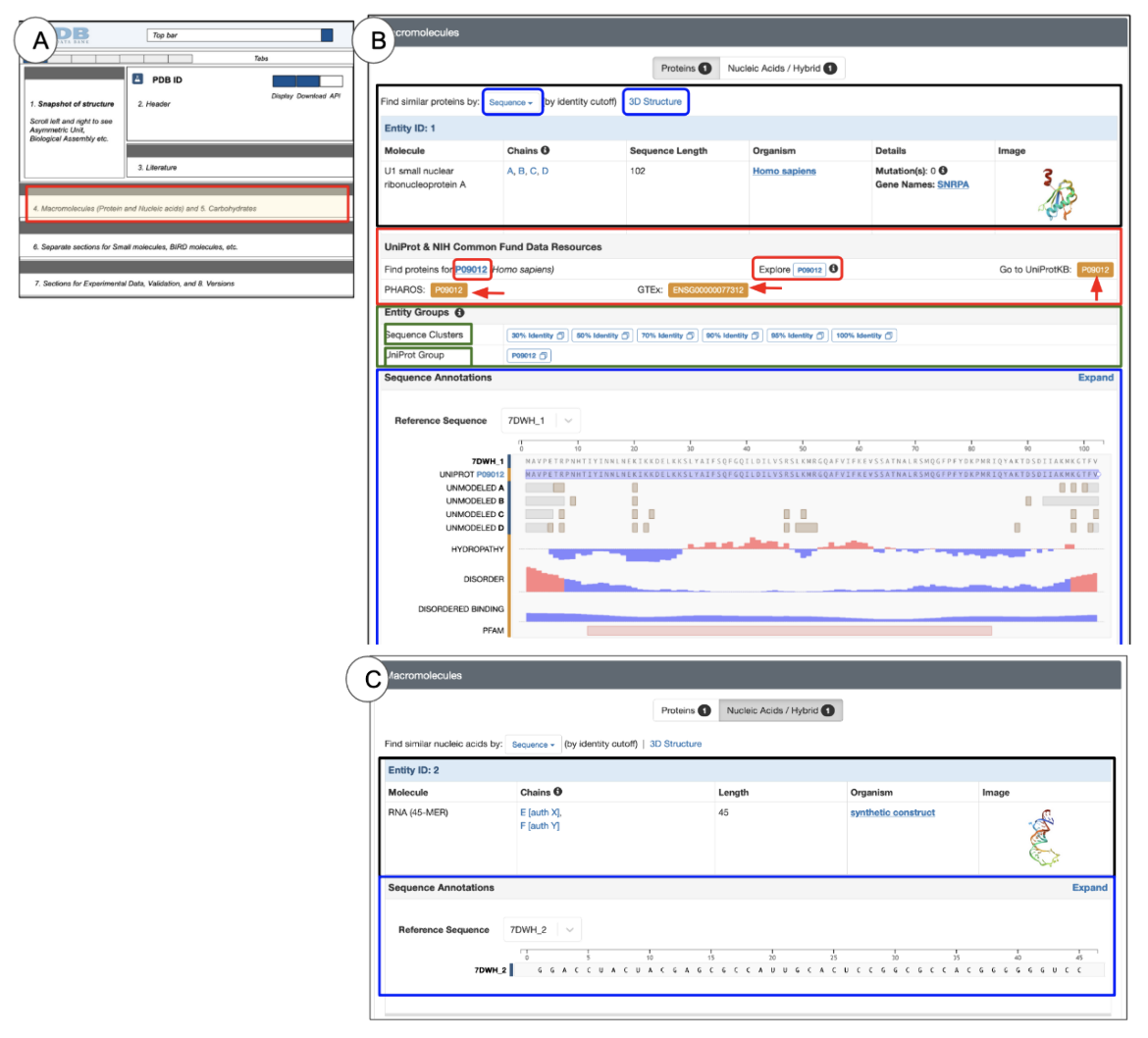The width and height of the screenshot is (1148, 1038).
Task: Open the 7DWH_2 Reference Sequence dropdown
Action: (544, 929)
